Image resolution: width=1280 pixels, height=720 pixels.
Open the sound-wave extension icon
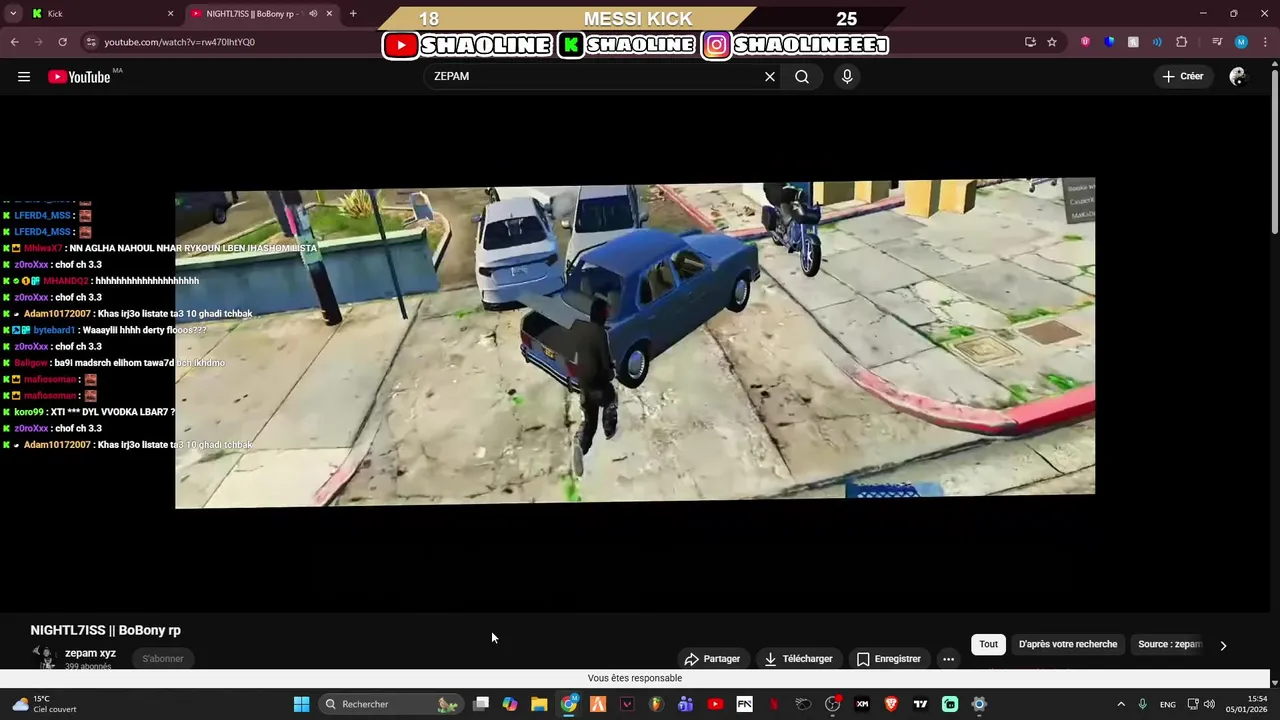pos(1157,42)
